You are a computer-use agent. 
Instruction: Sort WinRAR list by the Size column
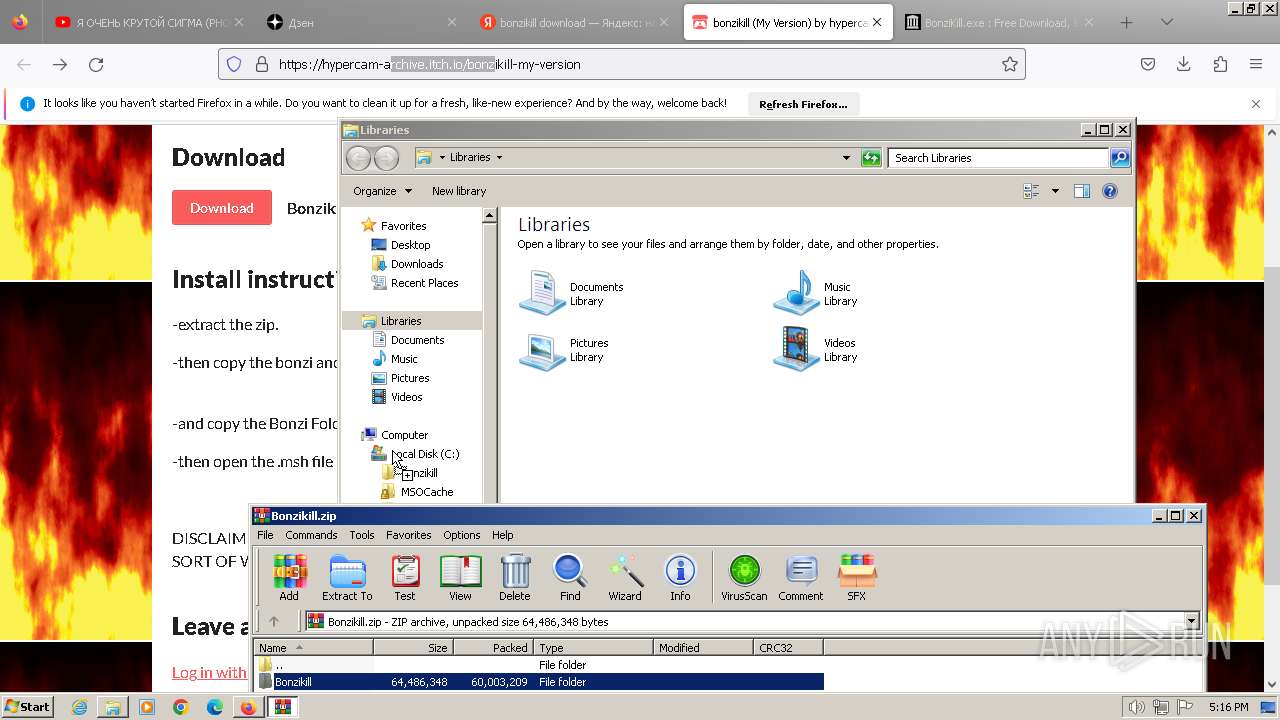[x=413, y=648]
